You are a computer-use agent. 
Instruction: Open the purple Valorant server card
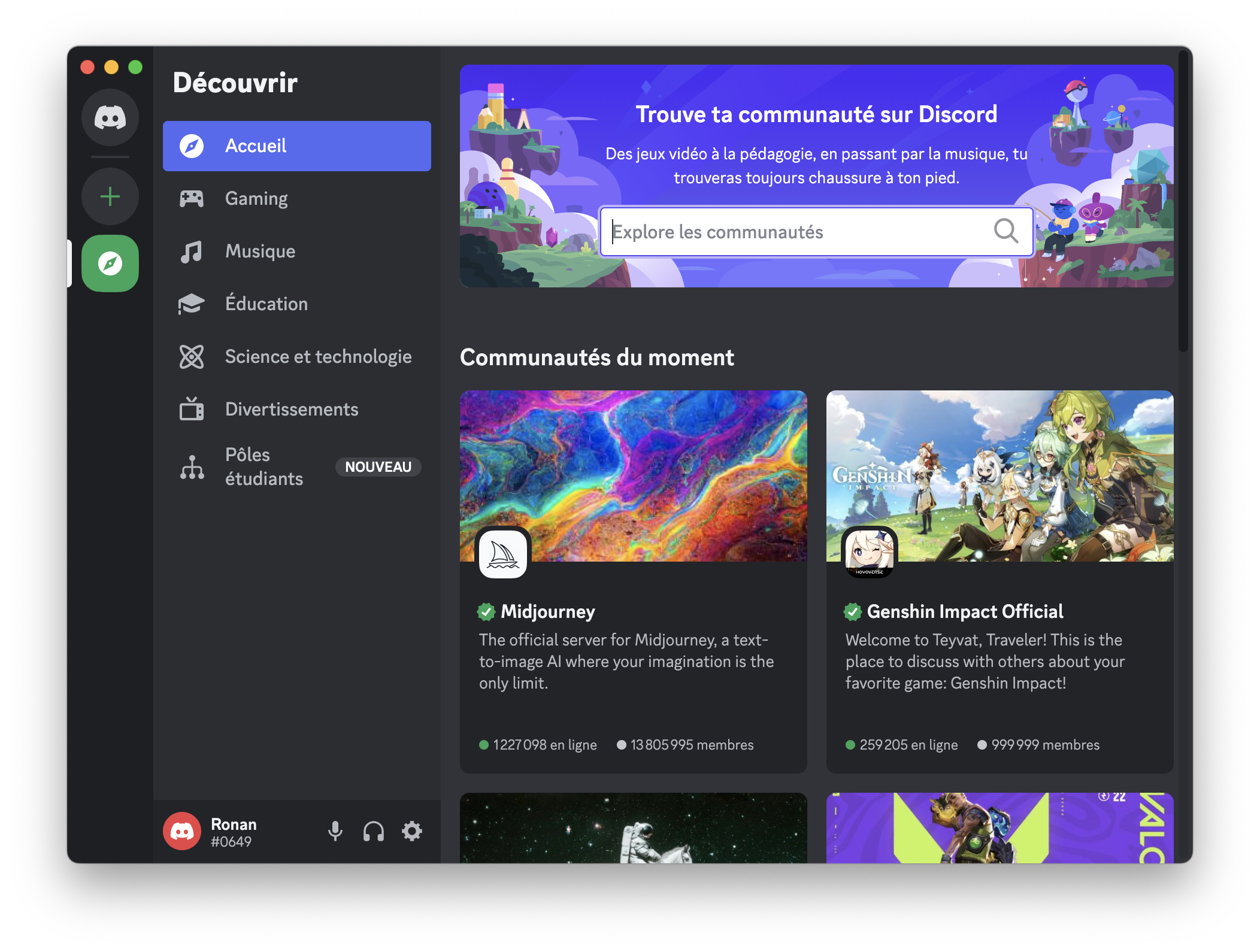[1000, 828]
